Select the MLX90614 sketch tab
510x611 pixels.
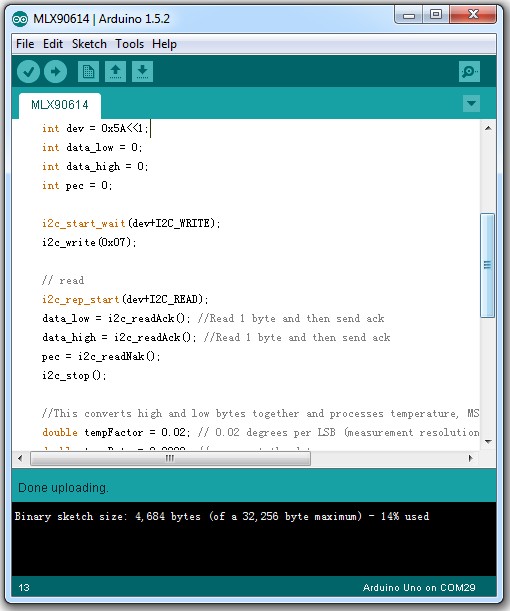point(60,105)
